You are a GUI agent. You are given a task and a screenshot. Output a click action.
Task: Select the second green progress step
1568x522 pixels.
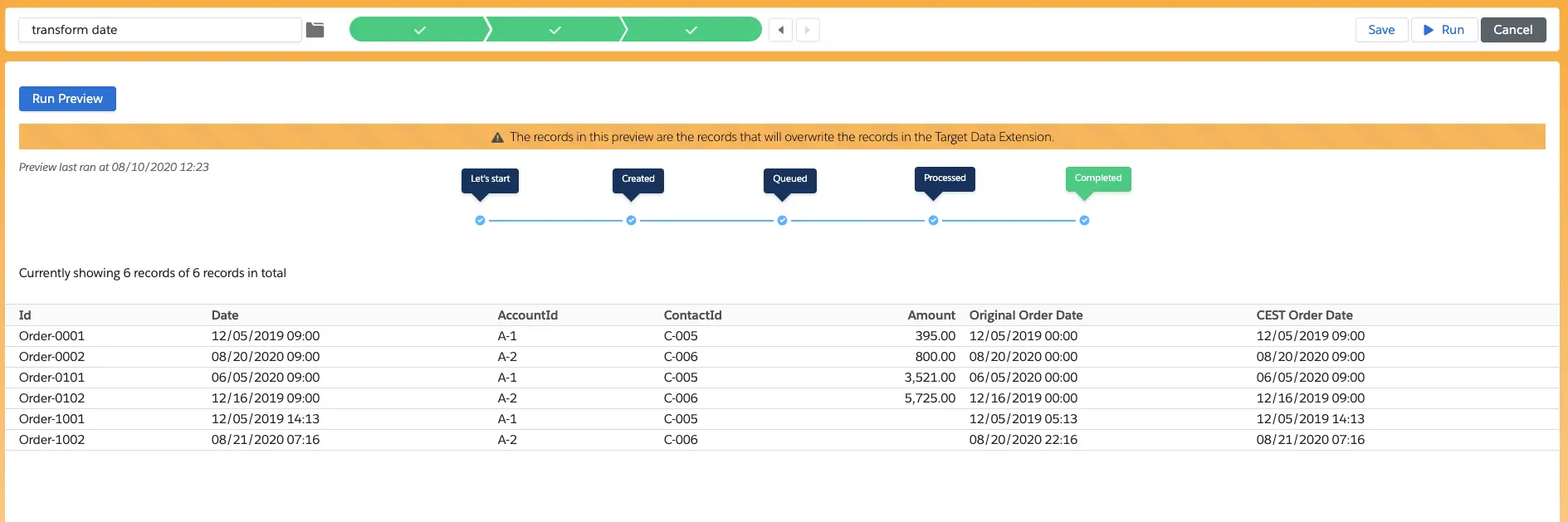coord(554,30)
